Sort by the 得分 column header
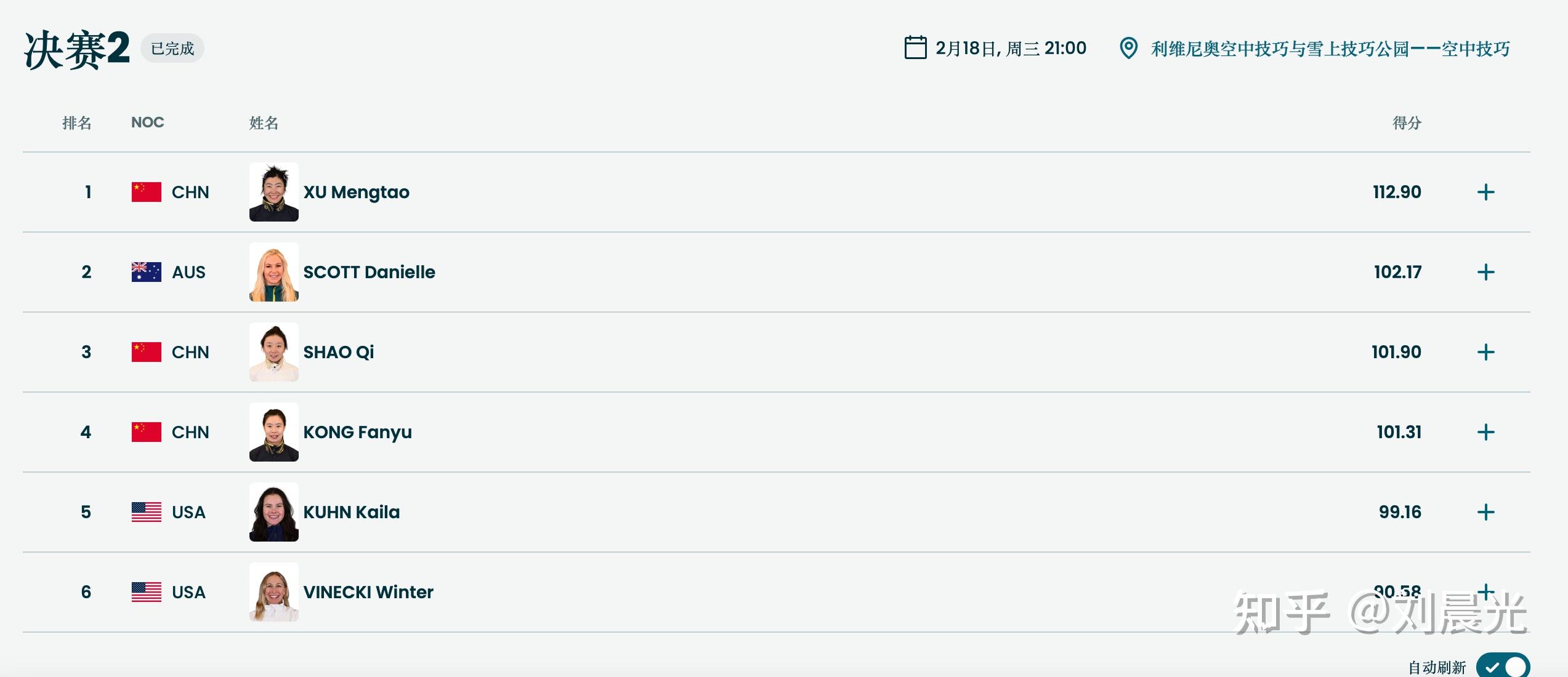 point(1407,123)
